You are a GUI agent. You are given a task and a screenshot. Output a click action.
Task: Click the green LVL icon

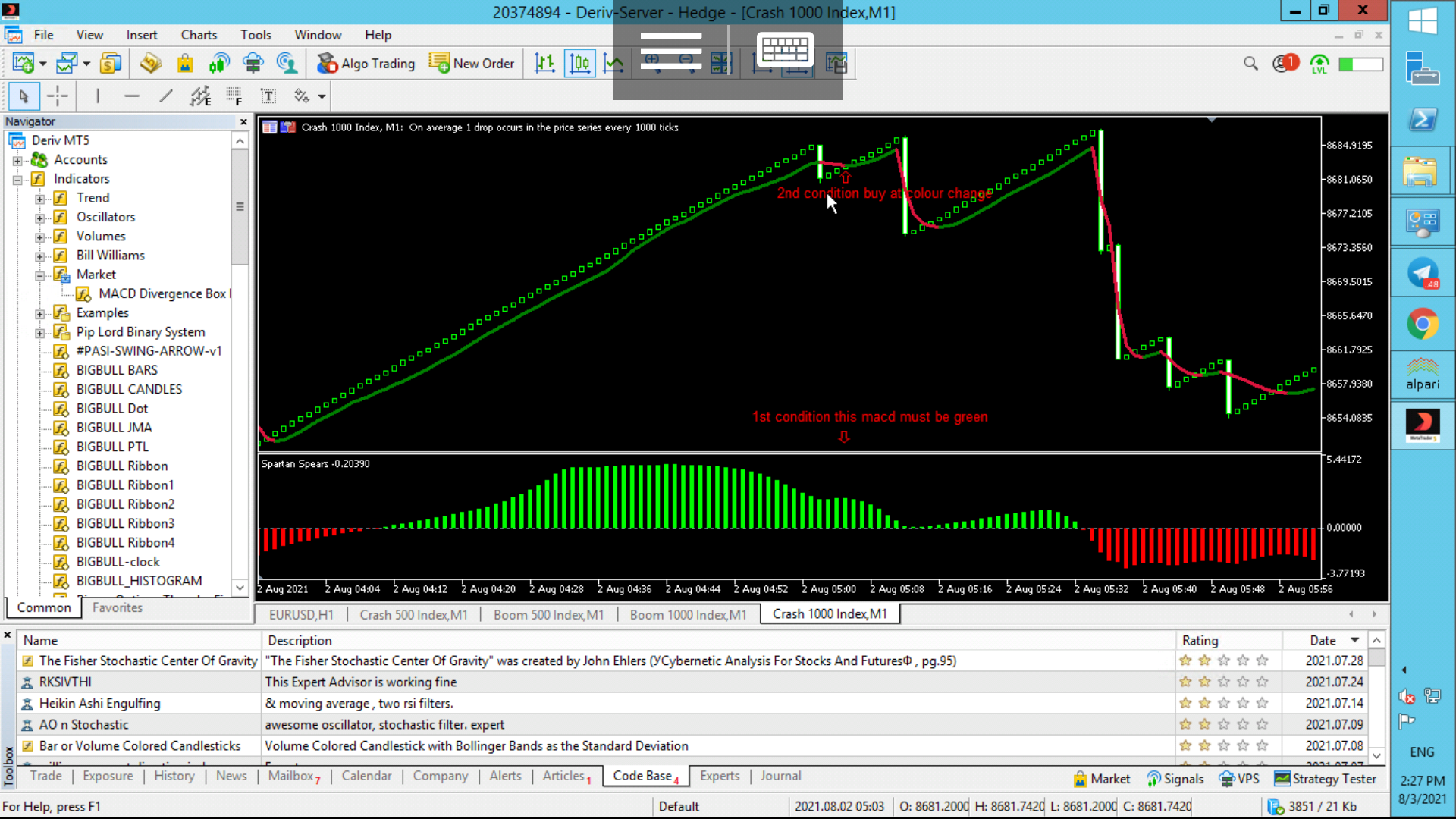1319,64
